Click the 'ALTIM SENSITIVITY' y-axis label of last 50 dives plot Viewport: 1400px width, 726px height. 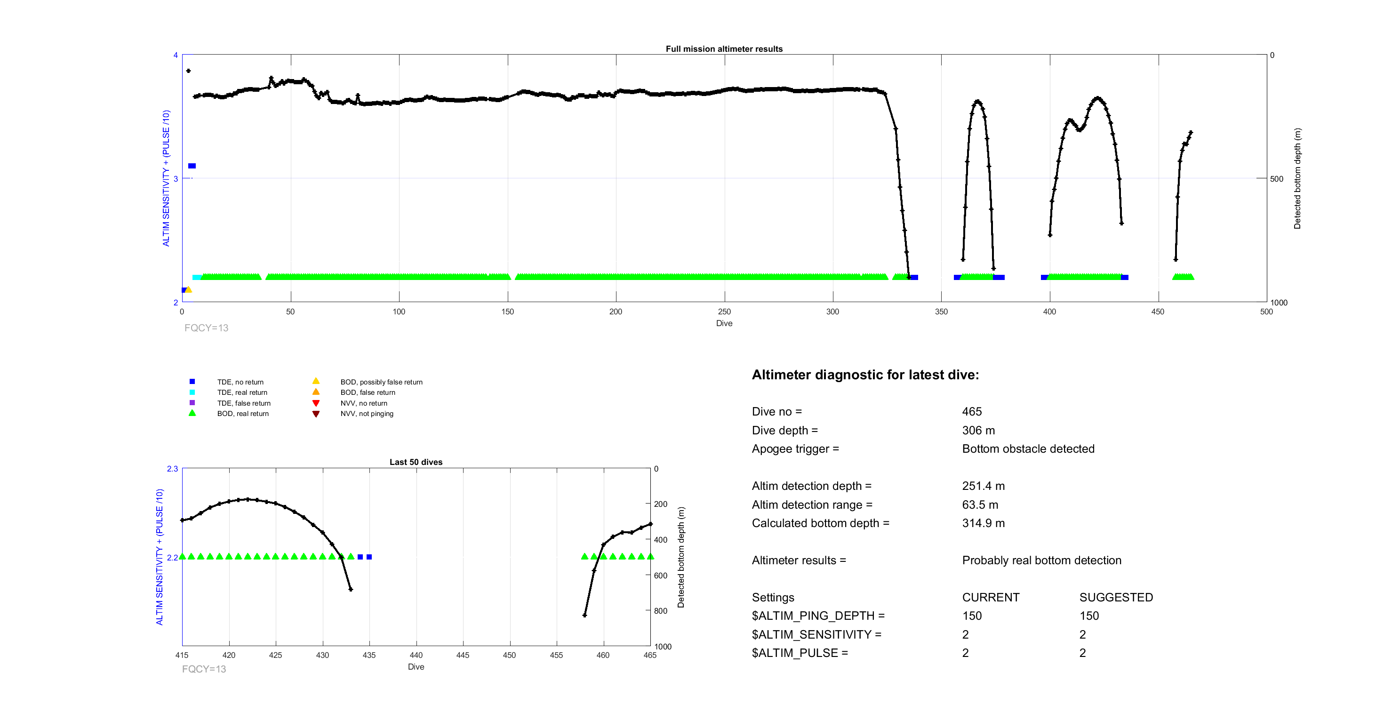point(160,558)
